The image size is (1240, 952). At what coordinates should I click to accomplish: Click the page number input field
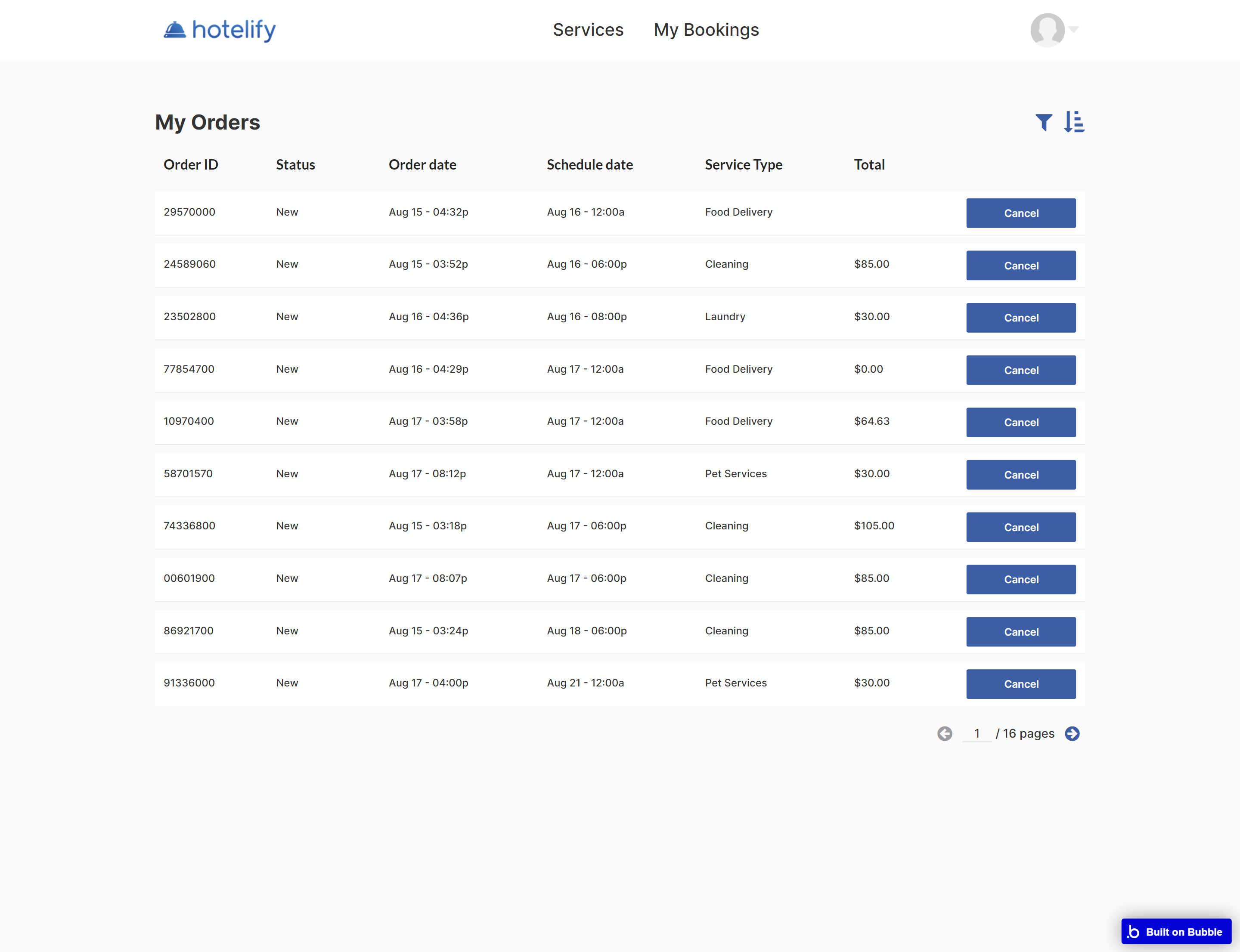976,733
